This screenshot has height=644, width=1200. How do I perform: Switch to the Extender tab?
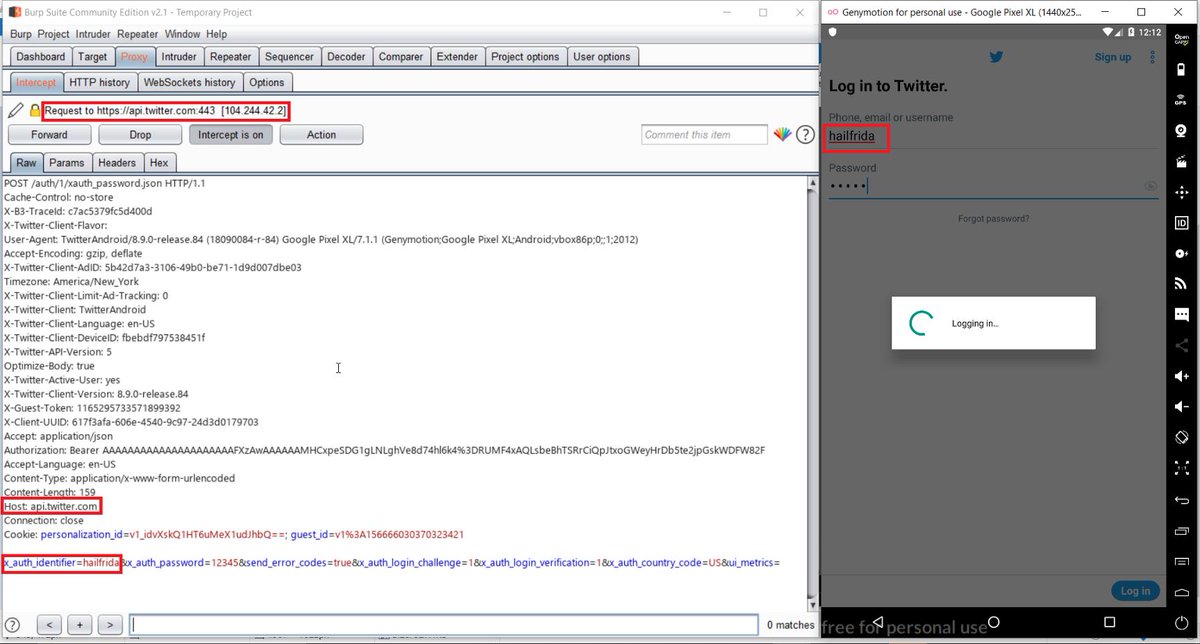[x=458, y=57]
